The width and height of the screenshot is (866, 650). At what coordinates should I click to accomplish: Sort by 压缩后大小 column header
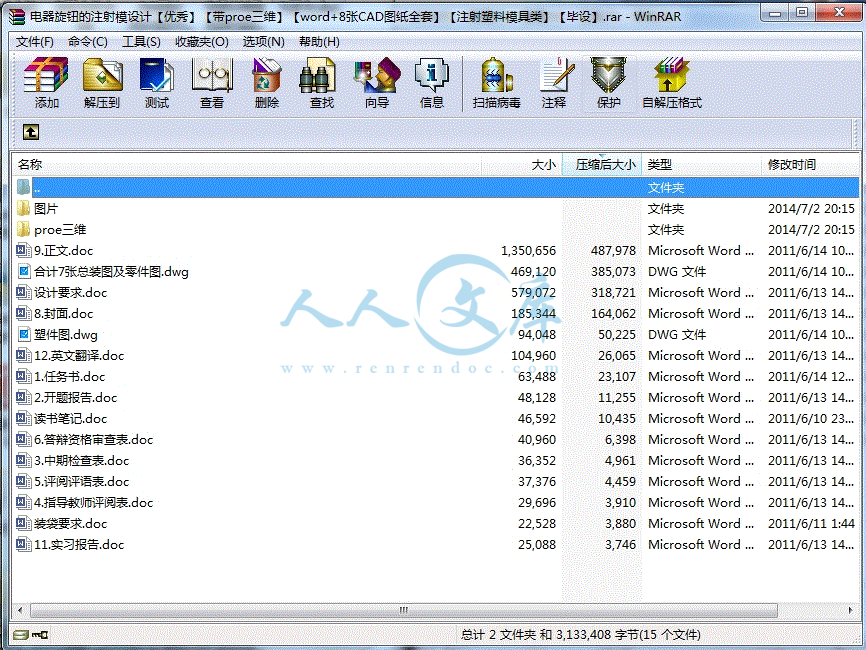[601, 165]
